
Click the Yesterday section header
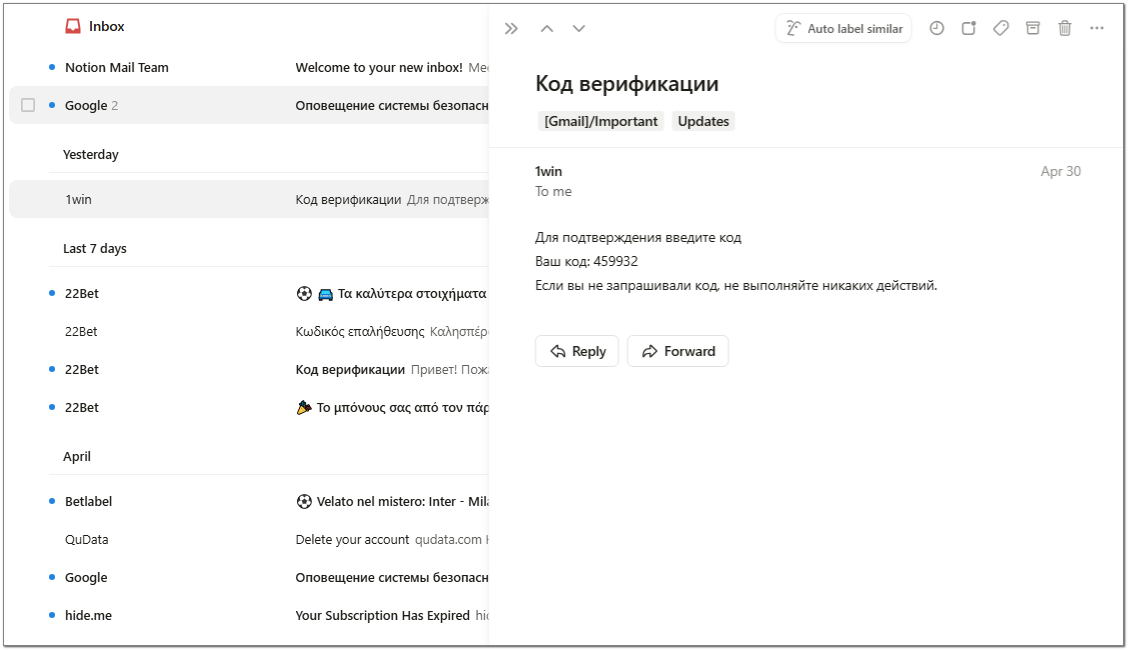point(91,155)
